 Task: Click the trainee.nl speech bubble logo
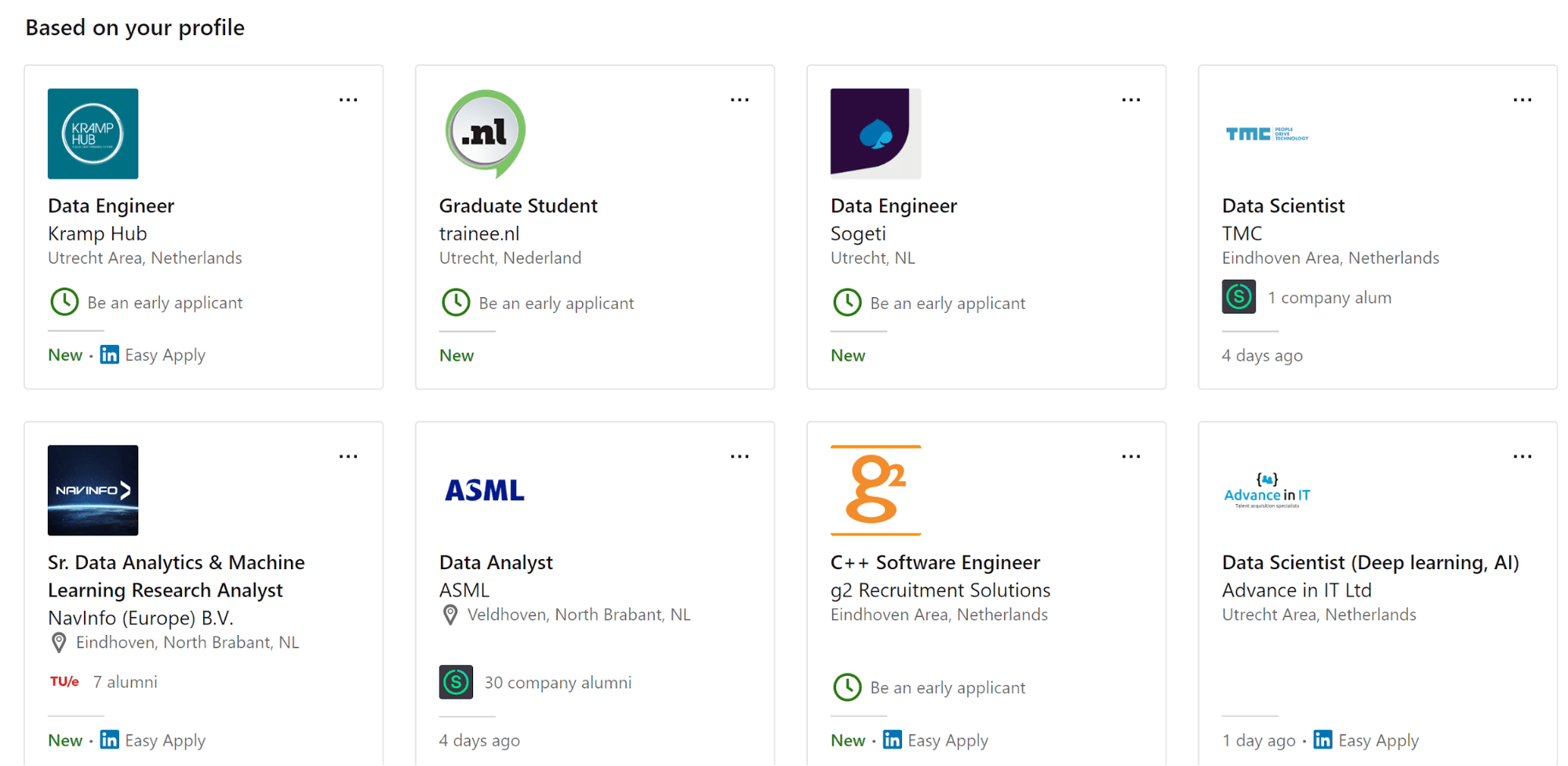coord(485,133)
